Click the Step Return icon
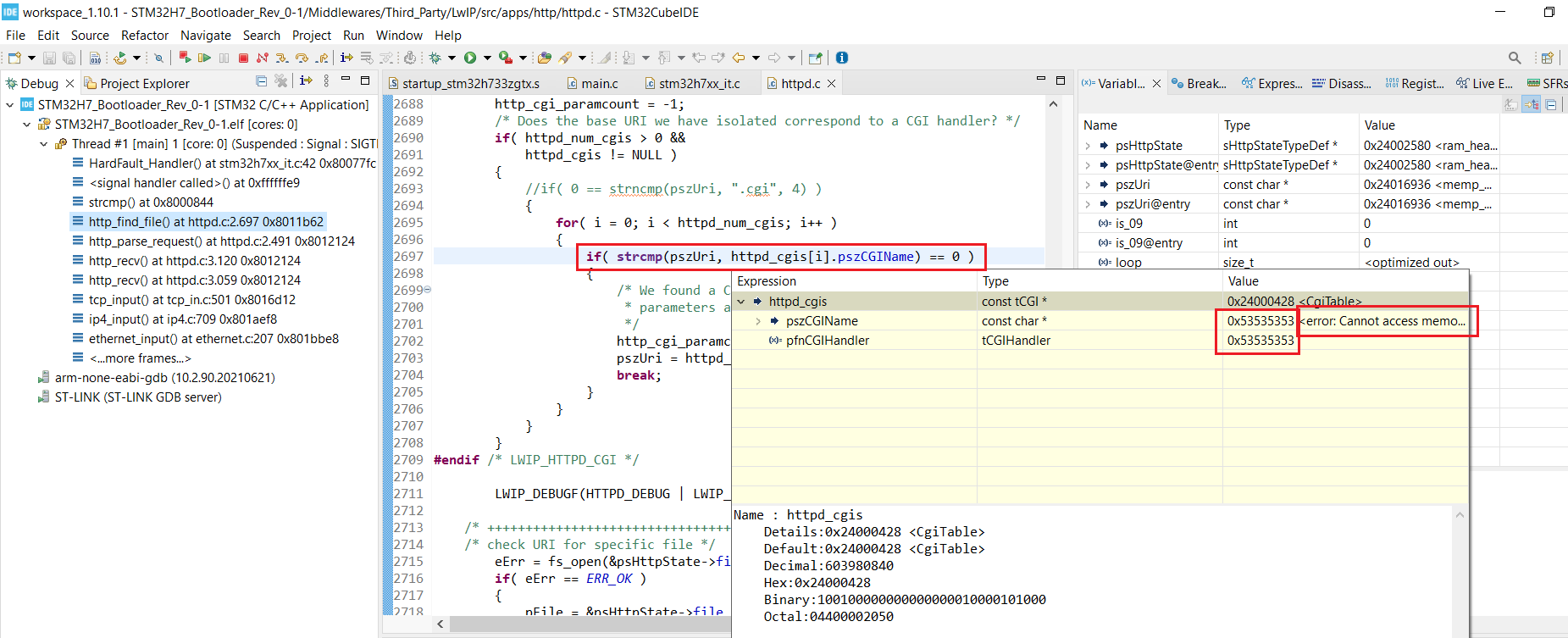 [x=321, y=58]
